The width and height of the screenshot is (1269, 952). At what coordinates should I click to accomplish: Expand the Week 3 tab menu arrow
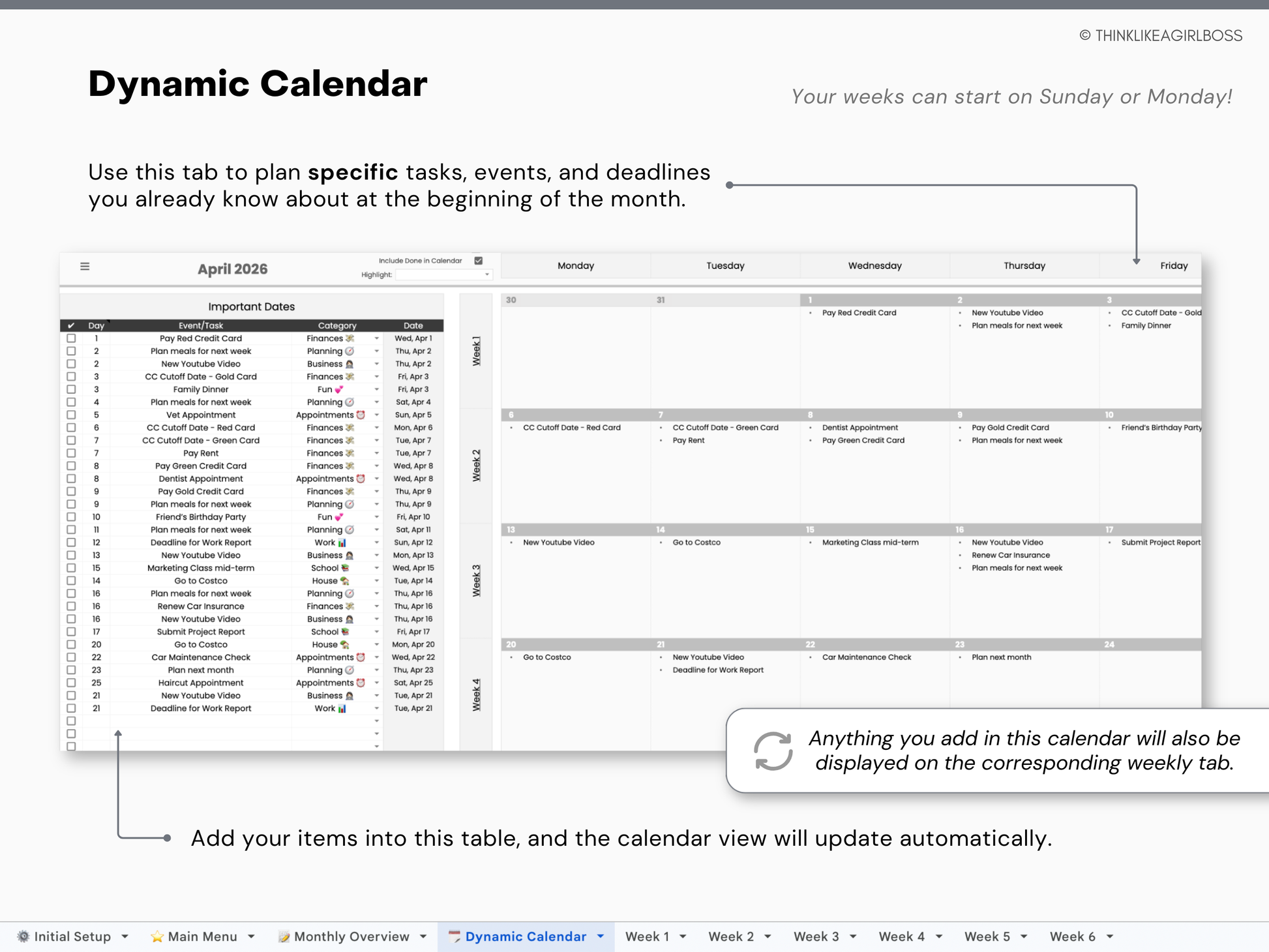(x=853, y=936)
